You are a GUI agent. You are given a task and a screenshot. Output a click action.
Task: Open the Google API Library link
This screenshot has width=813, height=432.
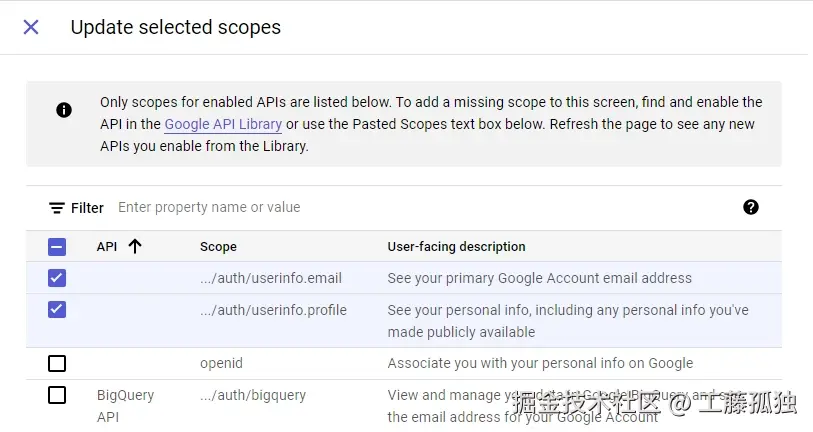(x=223, y=125)
